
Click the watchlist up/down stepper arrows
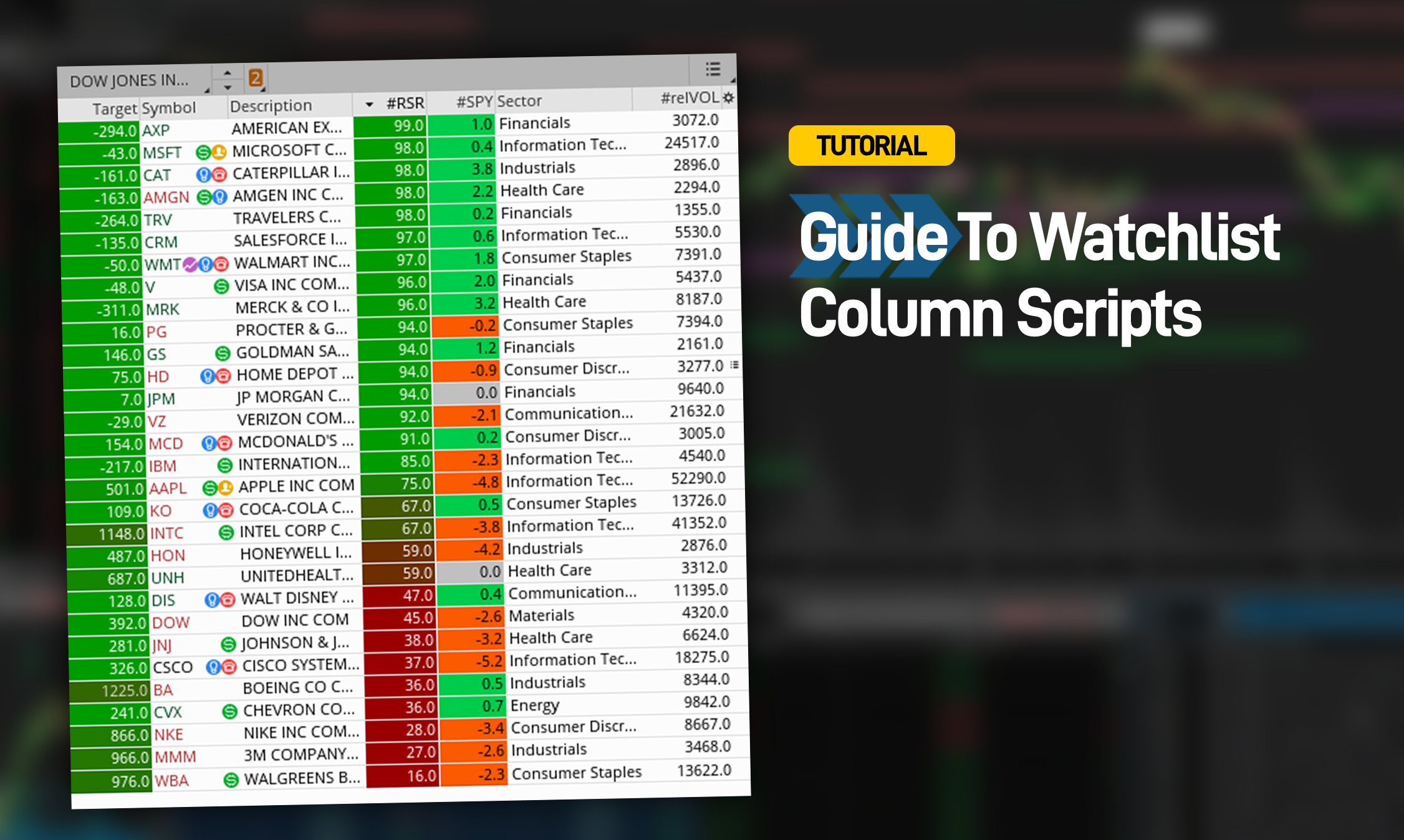coord(228,80)
